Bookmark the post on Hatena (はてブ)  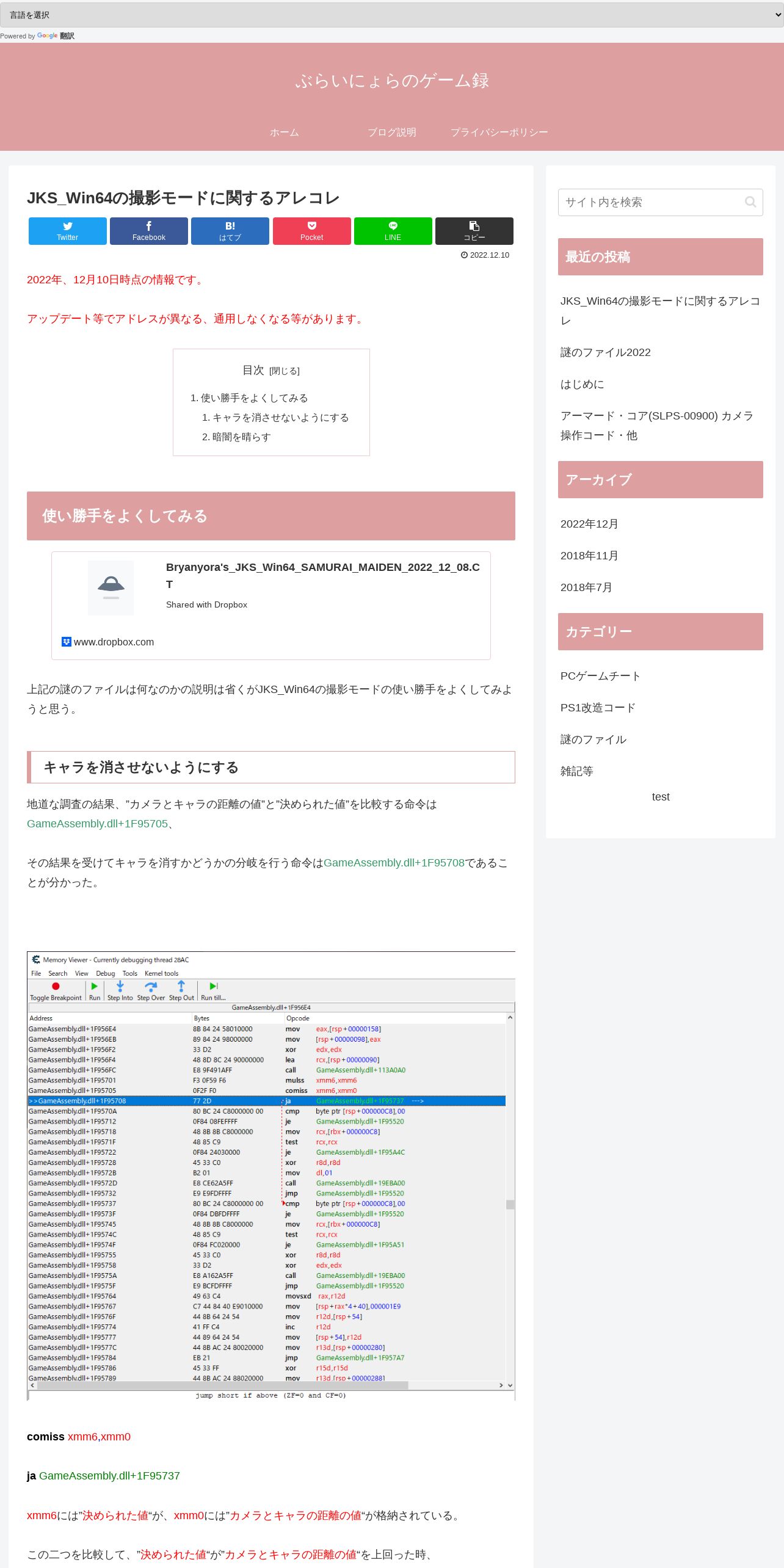point(230,231)
